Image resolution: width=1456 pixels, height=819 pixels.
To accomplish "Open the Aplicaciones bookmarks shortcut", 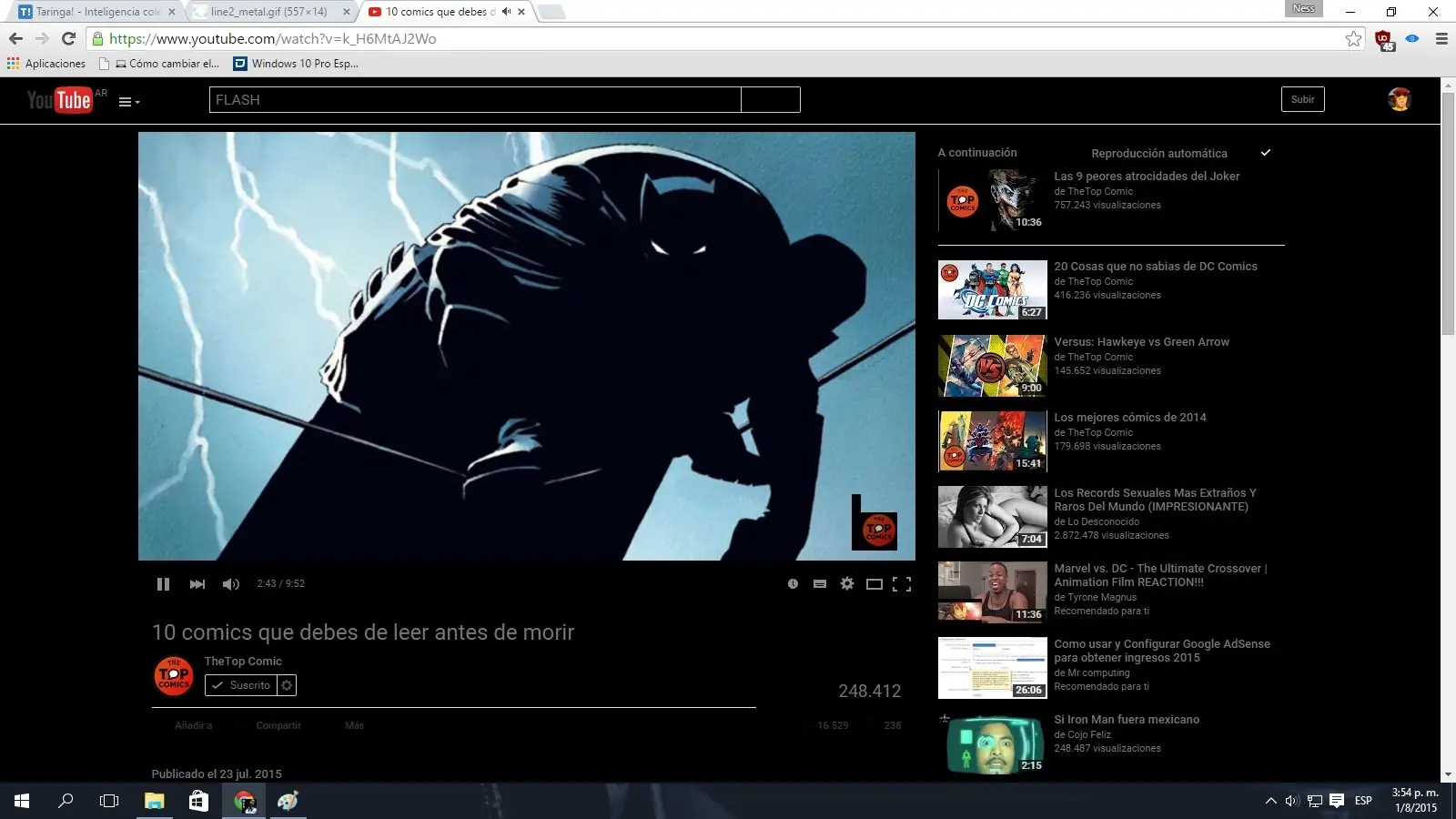I will [46, 64].
